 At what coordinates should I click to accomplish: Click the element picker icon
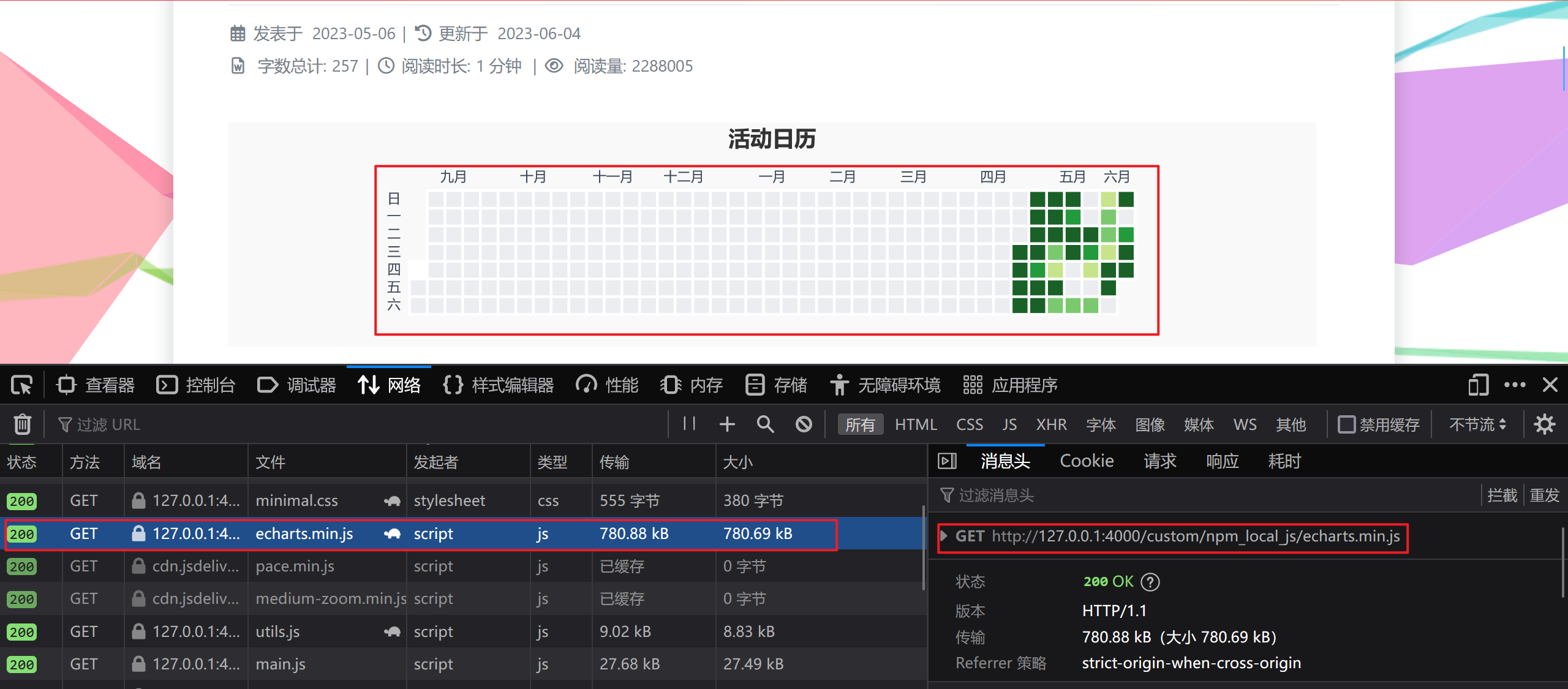[x=22, y=385]
